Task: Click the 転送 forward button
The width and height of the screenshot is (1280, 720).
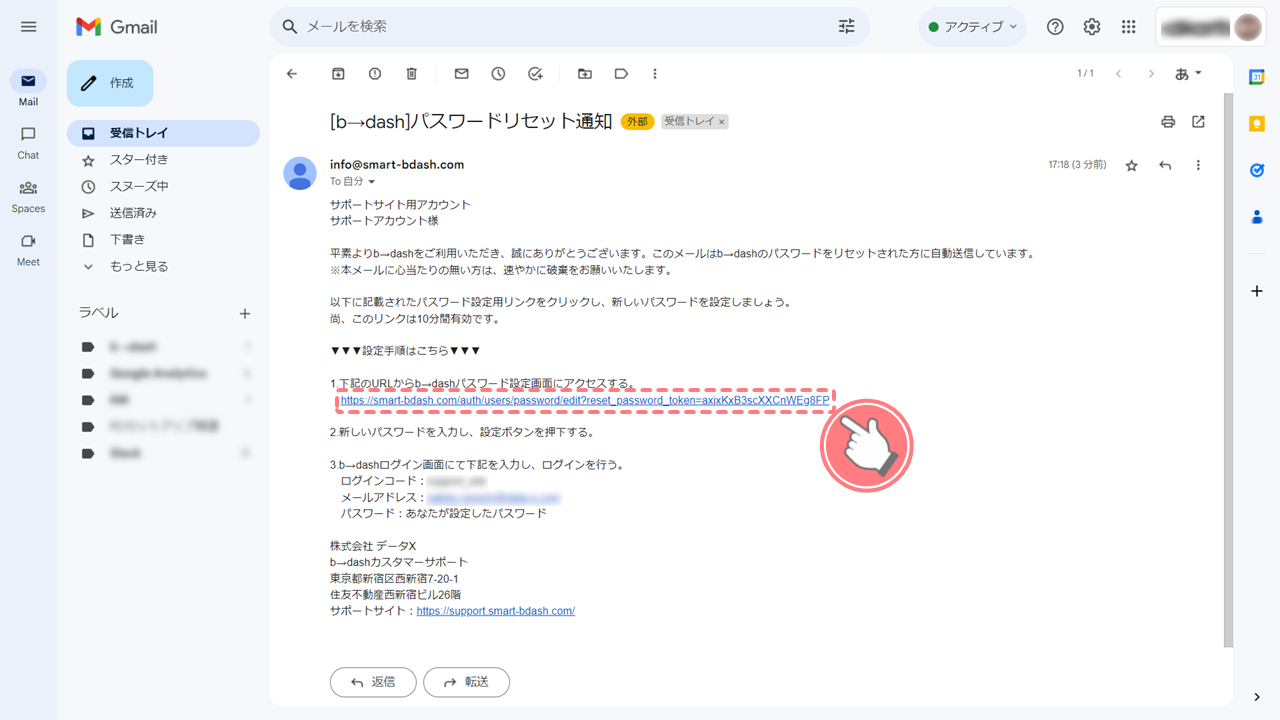Action: 466,682
